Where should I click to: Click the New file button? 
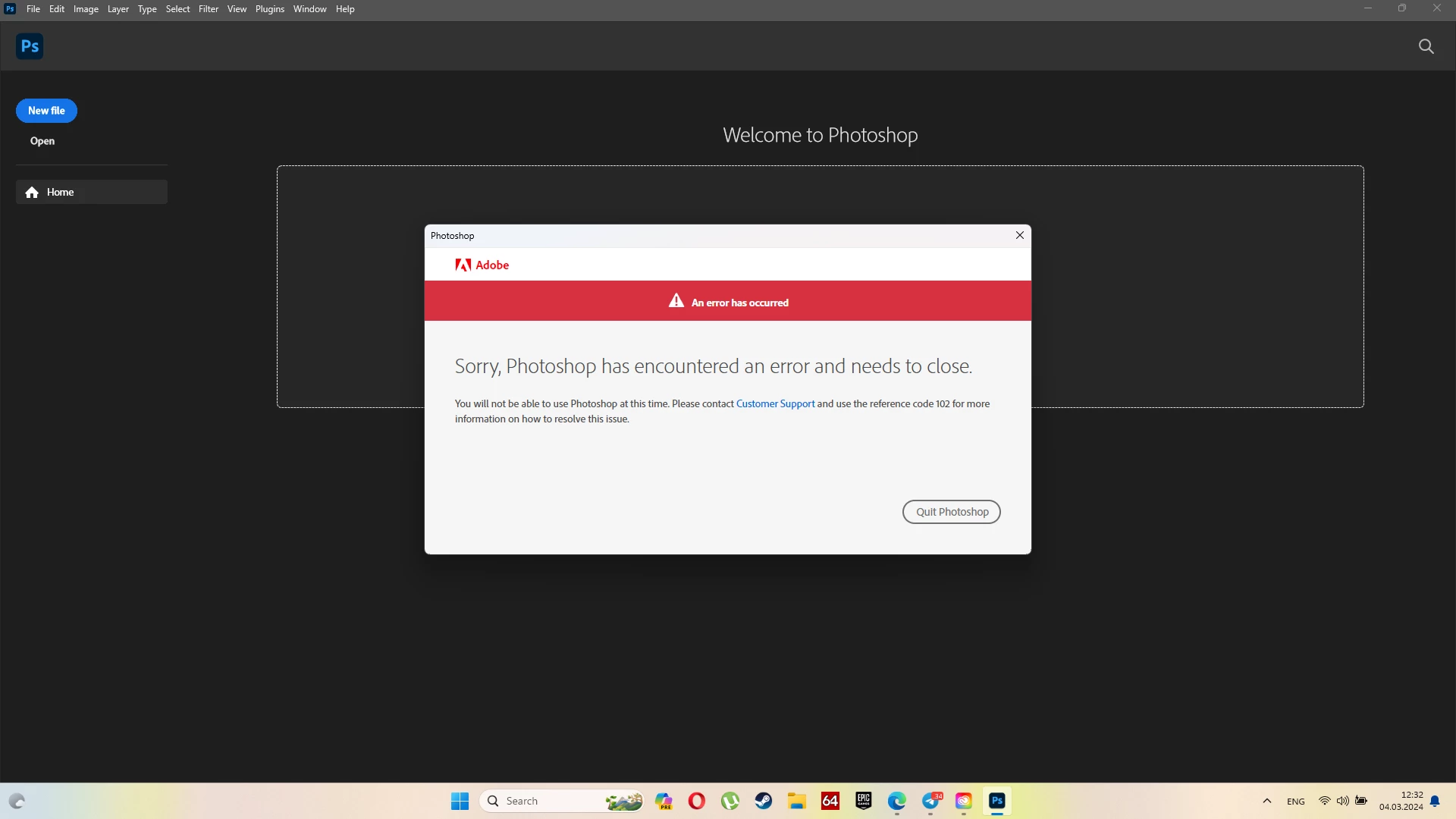pyautogui.click(x=46, y=111)
